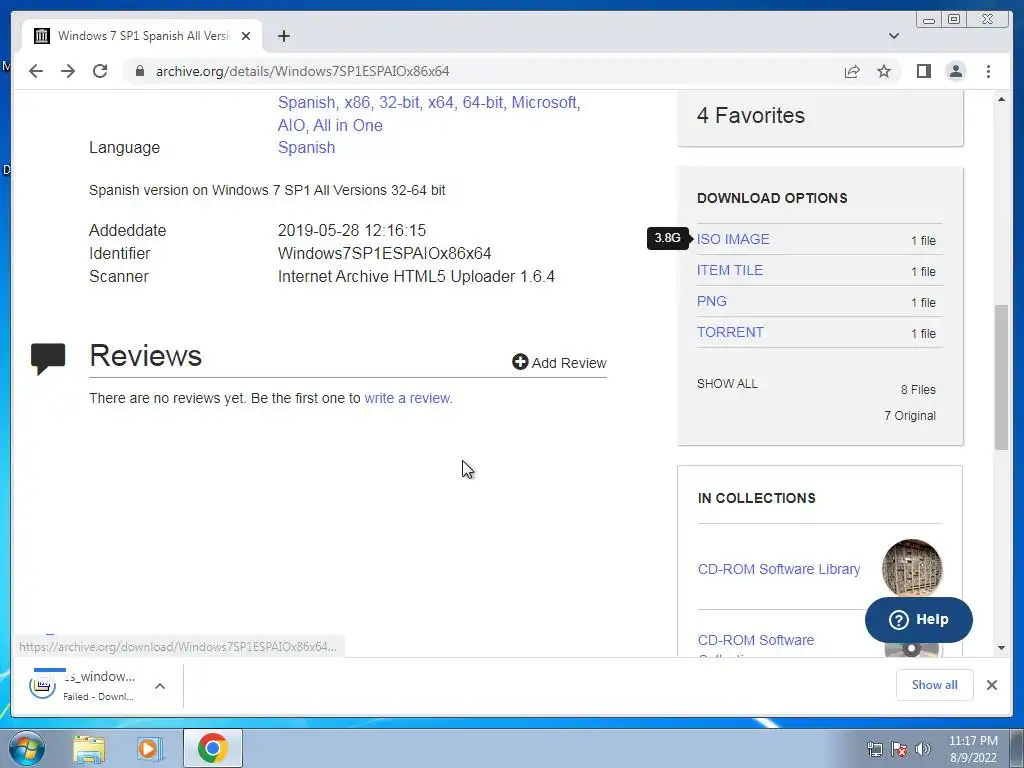Open the Help widget
This screenshot has width=1024, height=768.
918,619
